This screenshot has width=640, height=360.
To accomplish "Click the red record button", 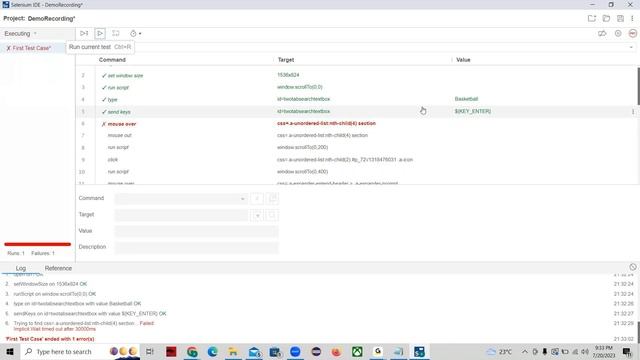I will [x=633, y=33].
